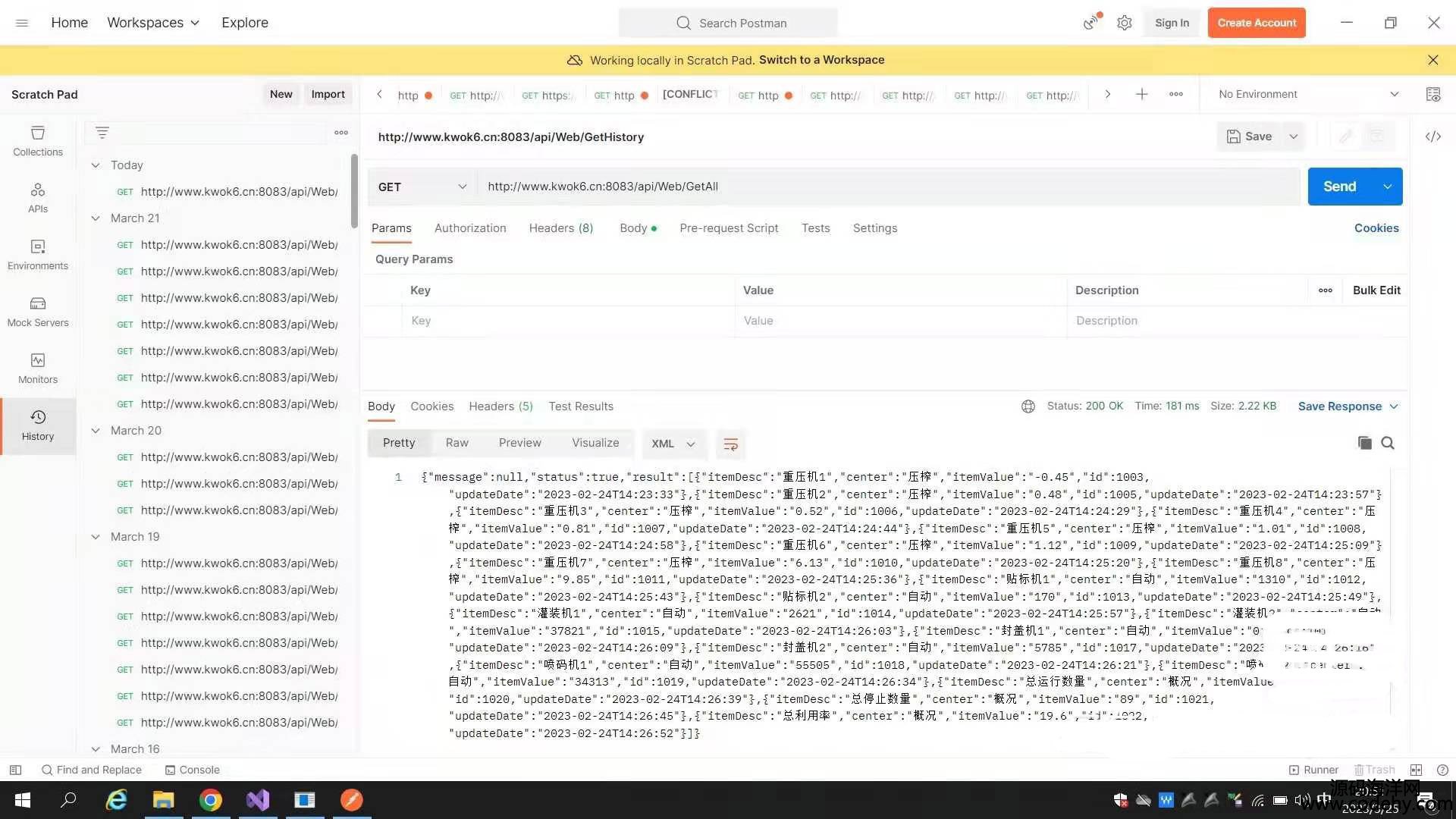The image size is (1456, 819).
Task: Open the Cookies link
Action: coord(1376,228)
